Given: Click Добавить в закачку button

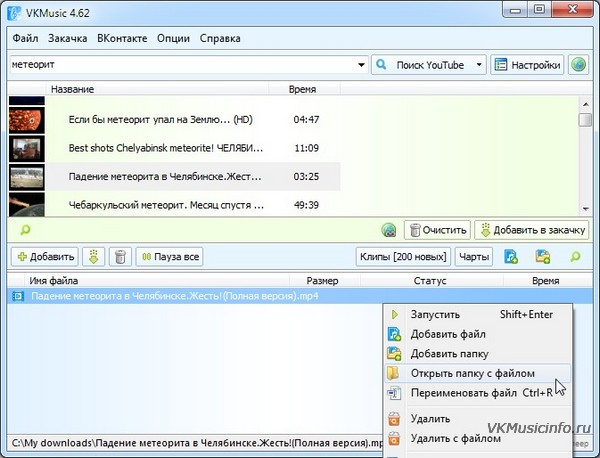Looking at the screenshot, I should 532,230.
